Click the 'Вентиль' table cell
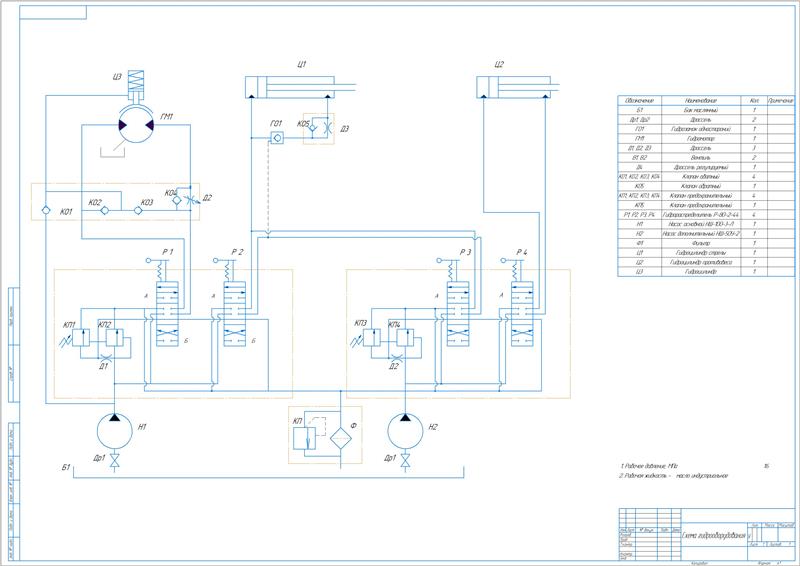Viewport: 800px width, 566px height. 701,158
